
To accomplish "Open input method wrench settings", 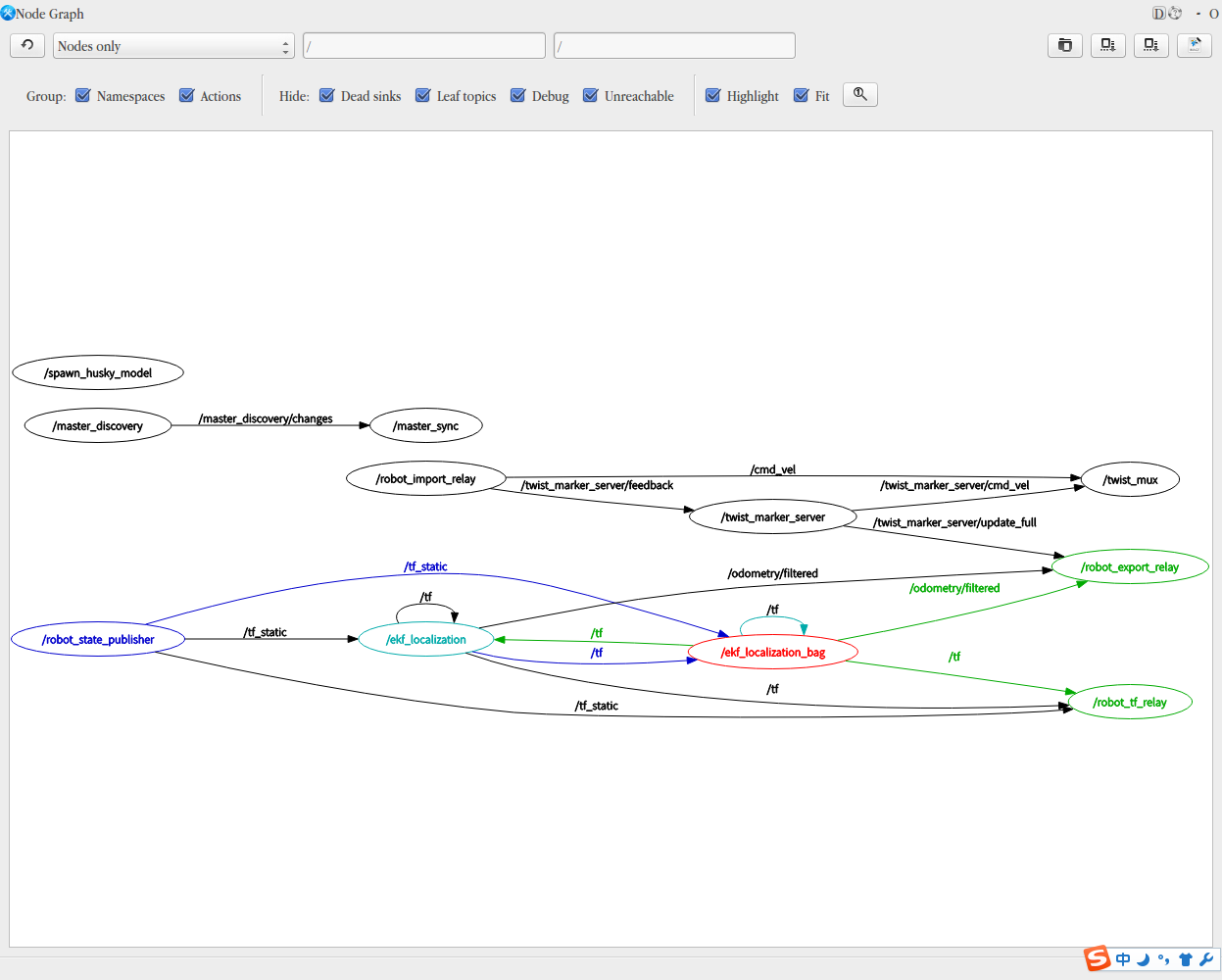I will coord(1206,959).
